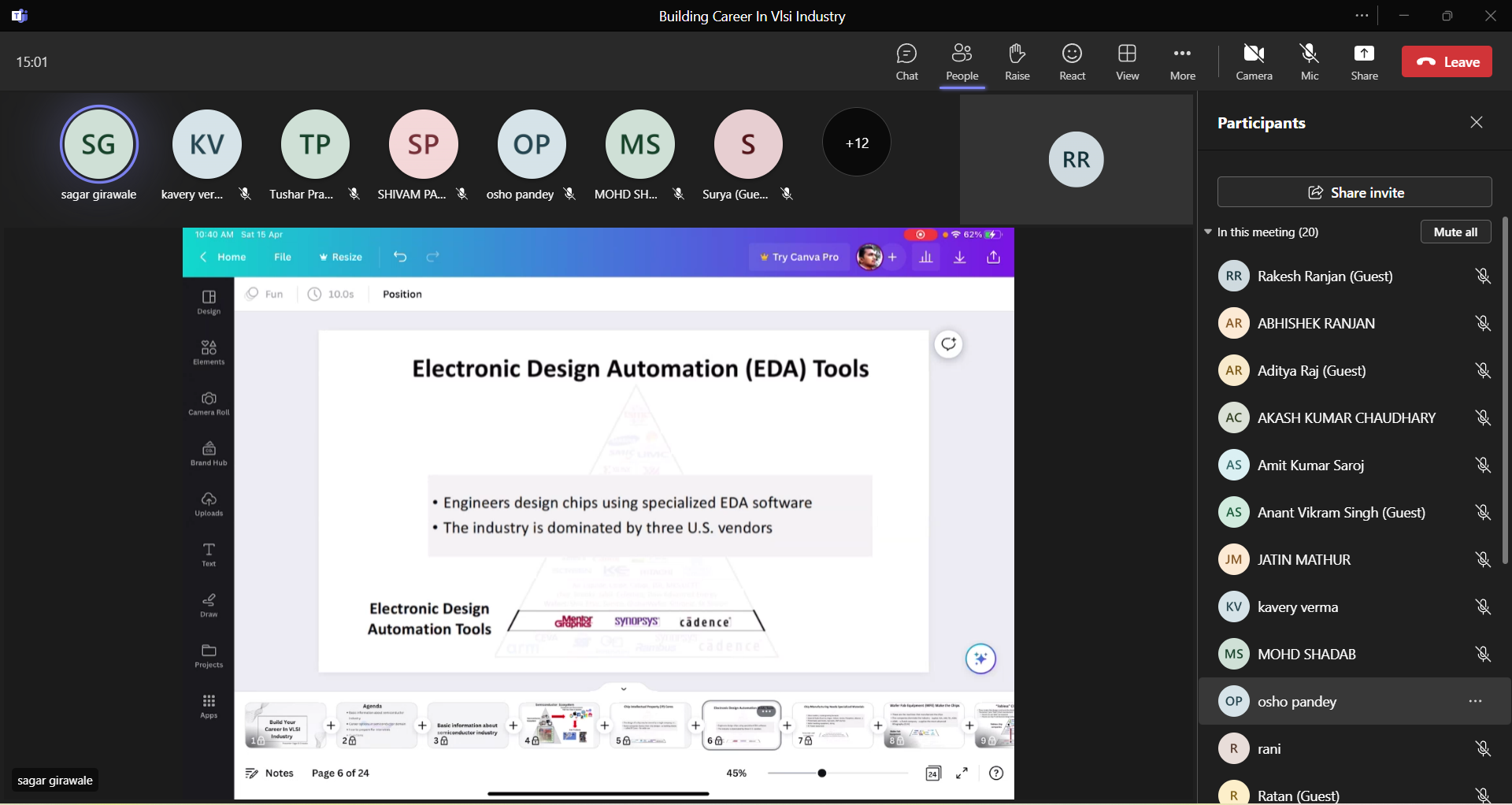Click the participants list scrollbar
Image resolution: width=1512 pixels, height=805 pixels.
point(1505,391)
